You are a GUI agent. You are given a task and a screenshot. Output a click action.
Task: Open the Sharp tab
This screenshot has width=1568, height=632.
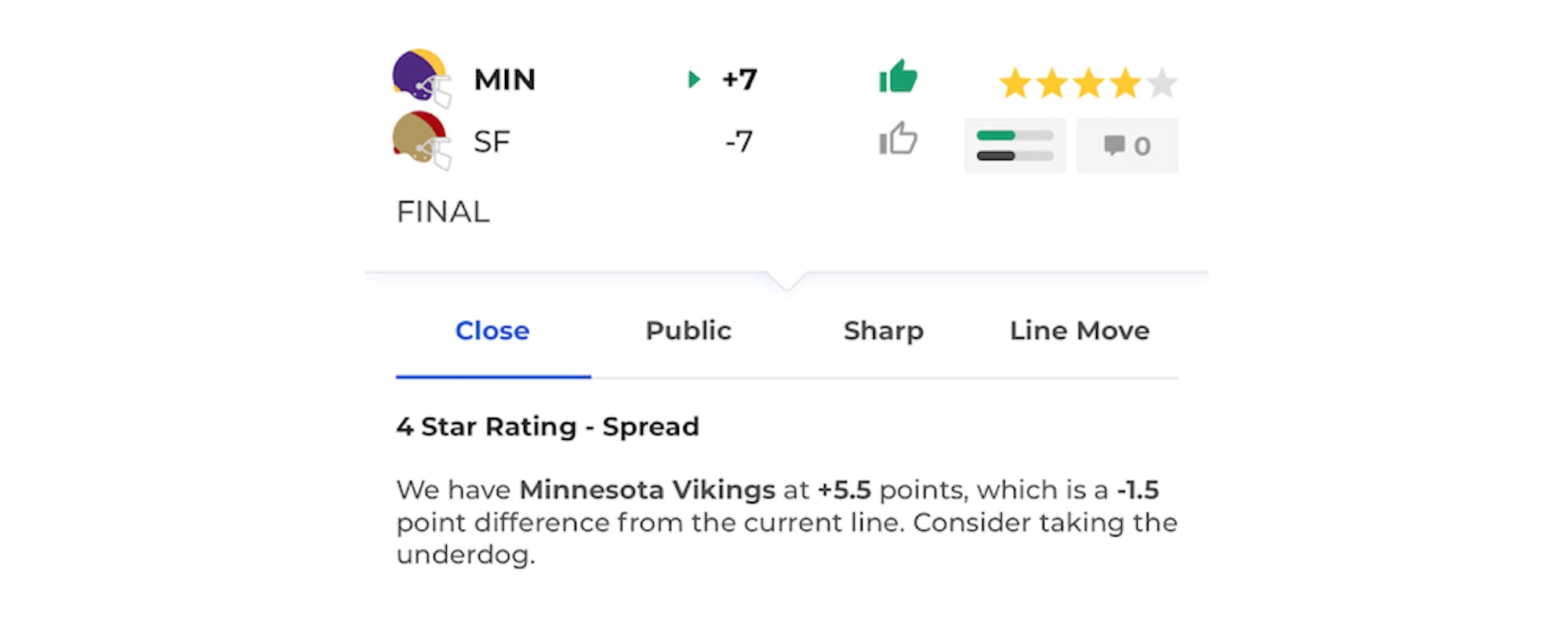(x=884, y=331)
